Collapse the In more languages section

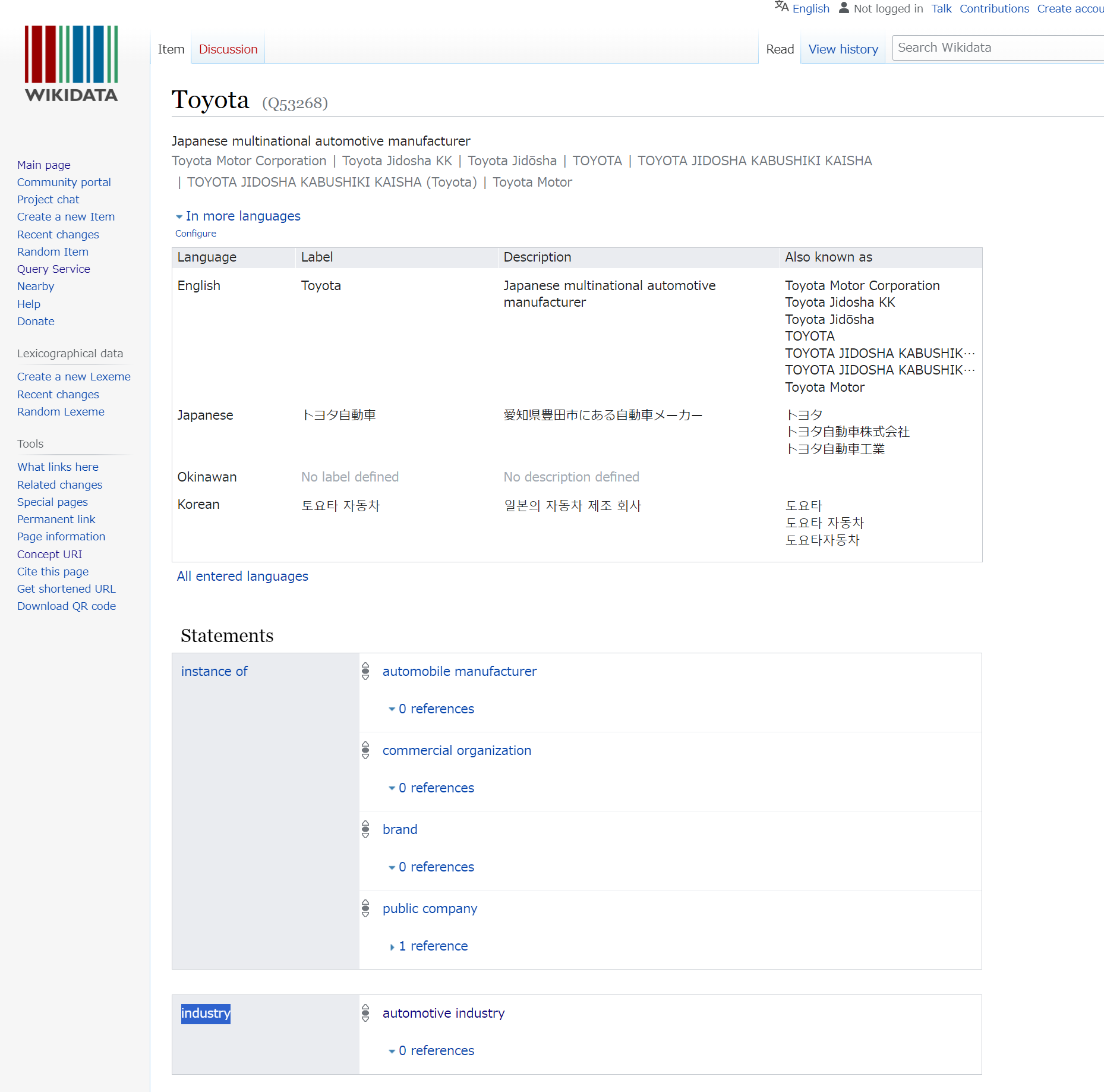(x=238, y=216)
